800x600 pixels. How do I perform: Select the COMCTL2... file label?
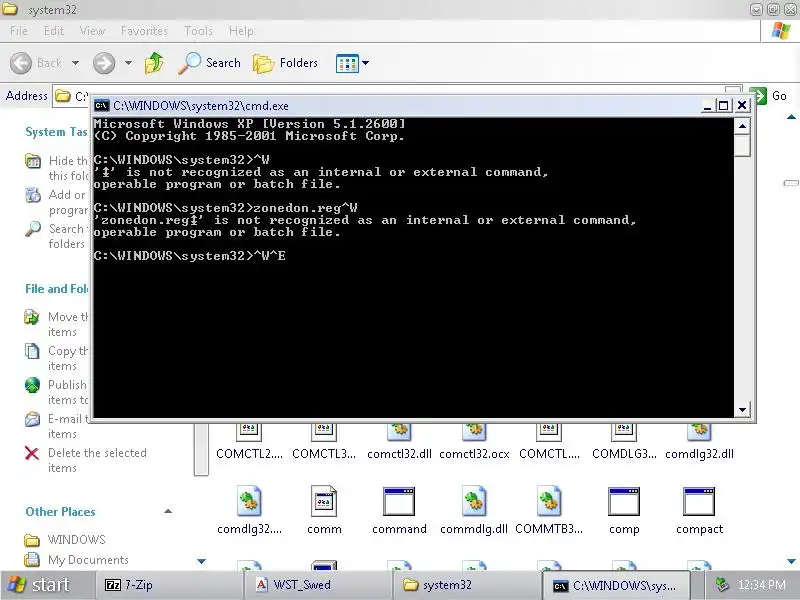249,454
